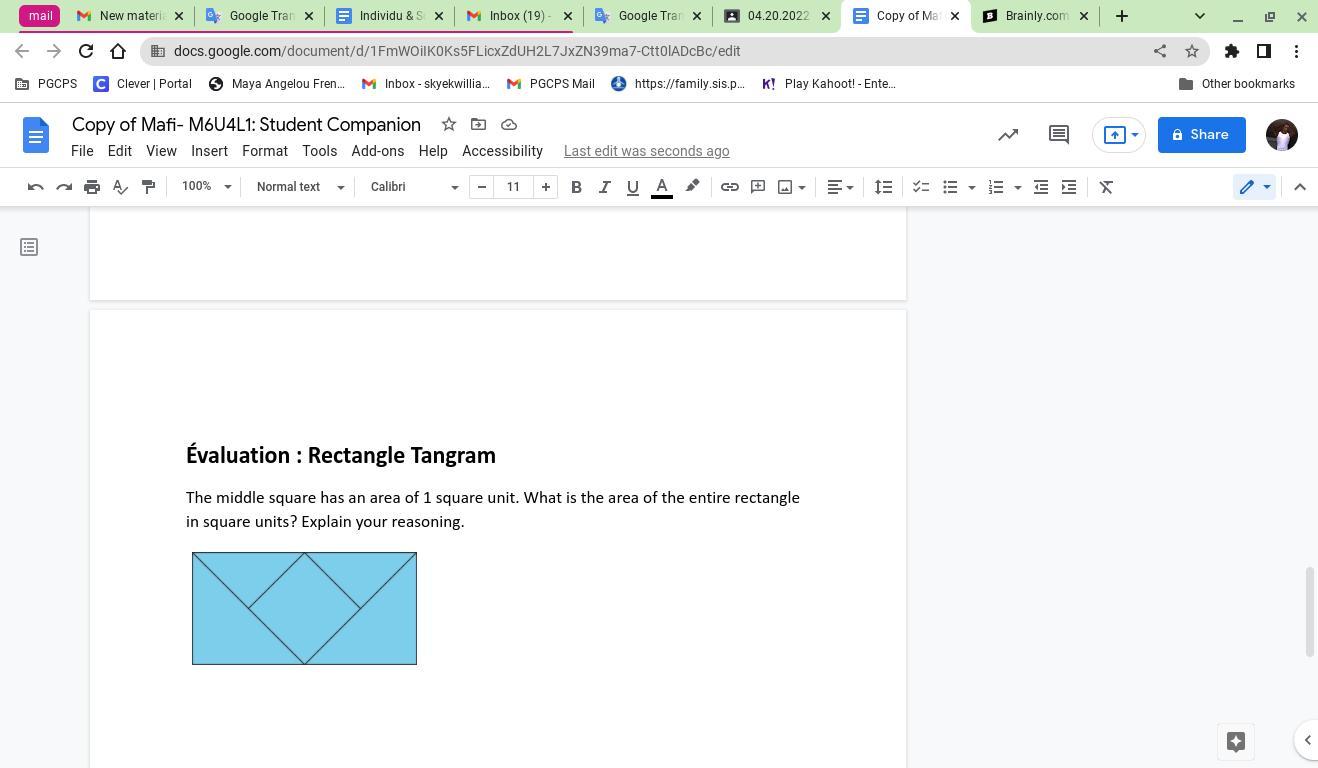Expand the Normal text style dropdown
The image size is (1318, 768).
(299, 187)
